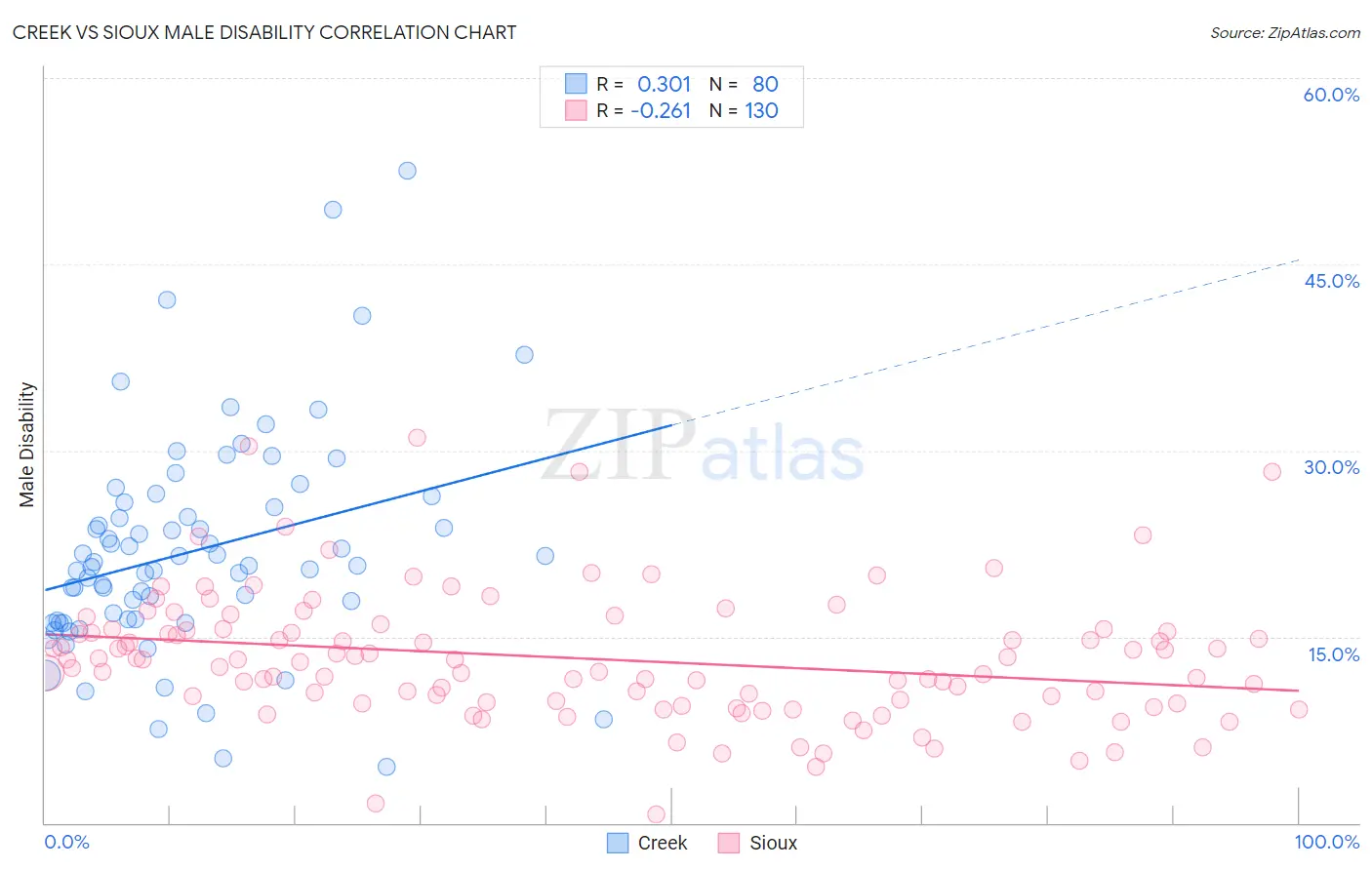Click the 45.0% y-axis label
This screenshot has height=870, width=1372.
tap(1331, 281)
